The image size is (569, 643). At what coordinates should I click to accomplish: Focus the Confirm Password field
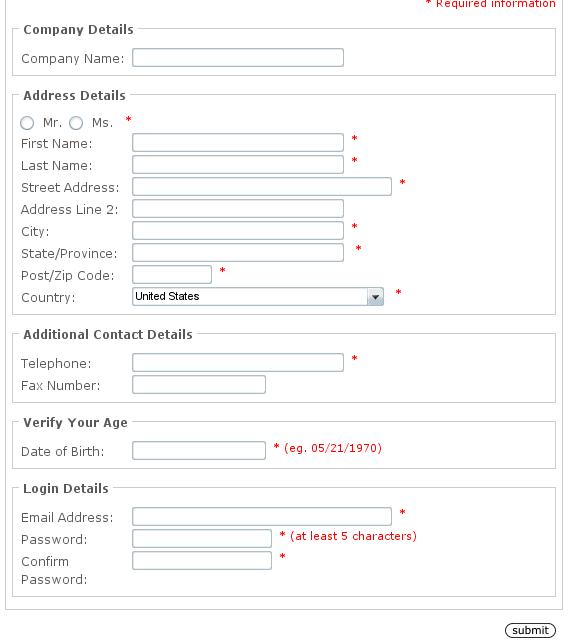(202, 561)
